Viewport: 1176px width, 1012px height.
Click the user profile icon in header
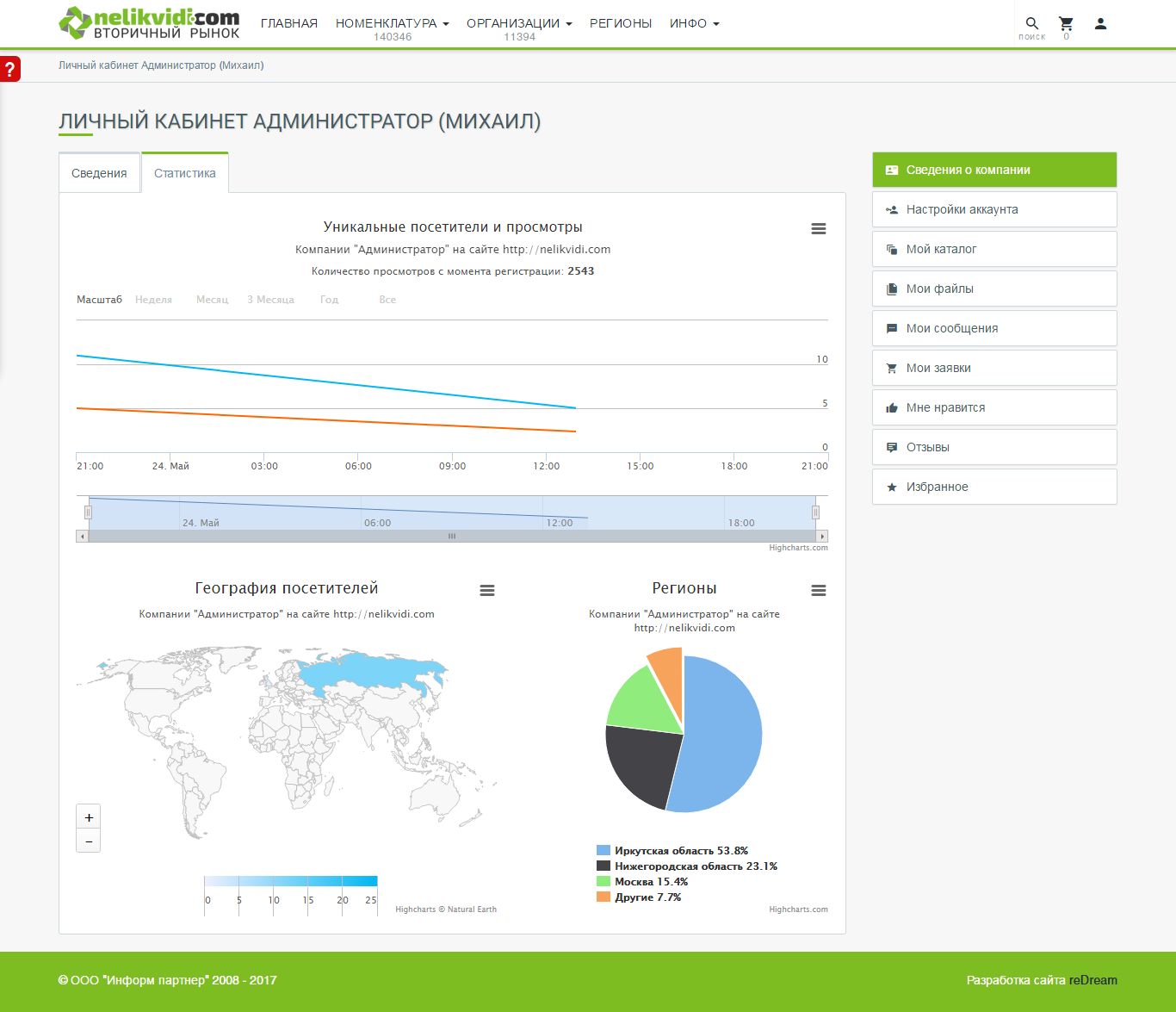point(1100,24)
